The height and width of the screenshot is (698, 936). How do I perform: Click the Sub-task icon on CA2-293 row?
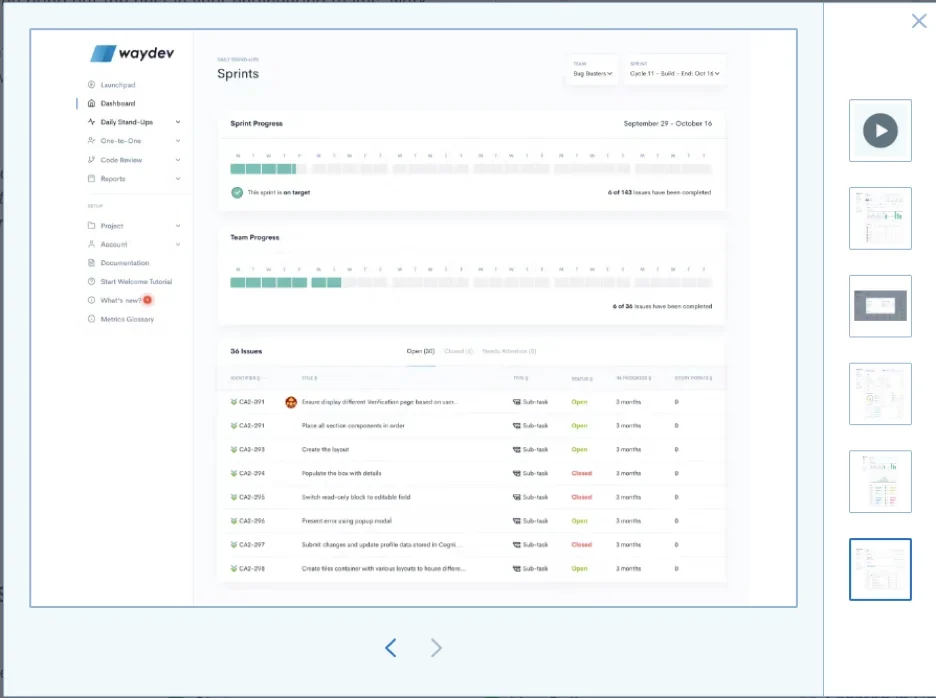pos(516,449)
